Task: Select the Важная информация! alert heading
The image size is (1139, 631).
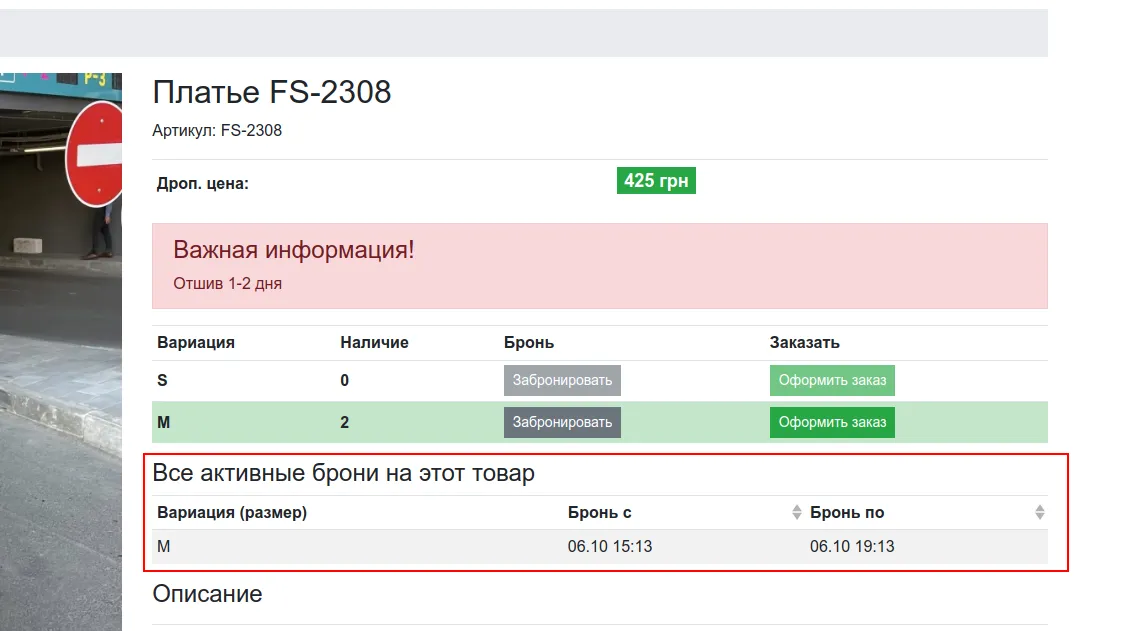Action: point(293,250)
